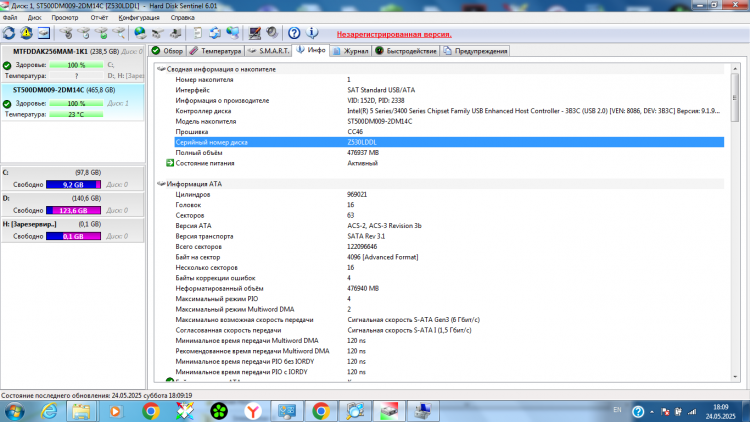Open the Отчёт menu

[99, 18]
